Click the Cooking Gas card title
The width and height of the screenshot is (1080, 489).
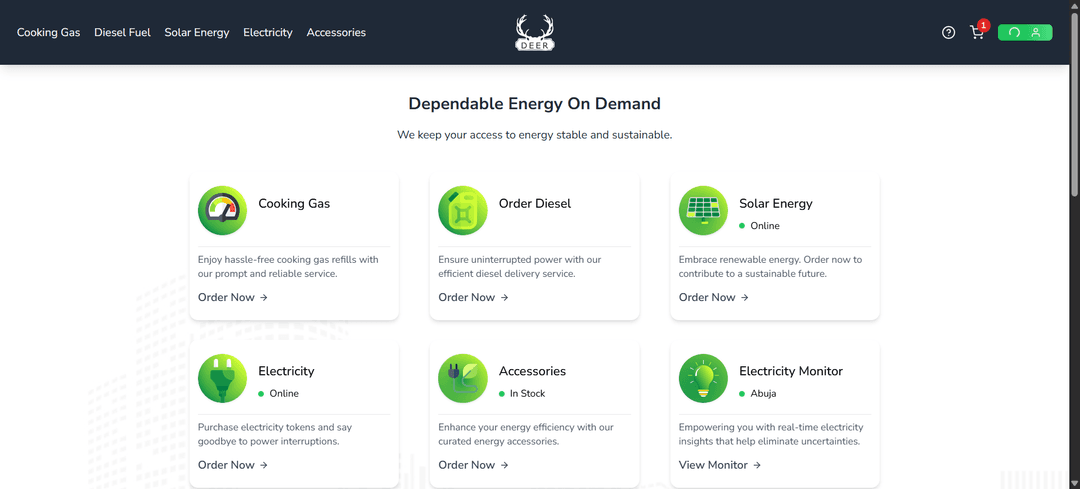294,204
